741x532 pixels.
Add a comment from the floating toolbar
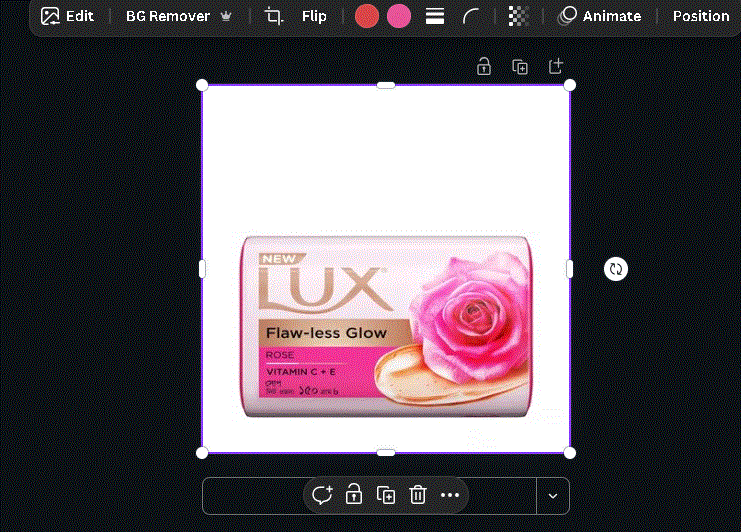point(322,495)
